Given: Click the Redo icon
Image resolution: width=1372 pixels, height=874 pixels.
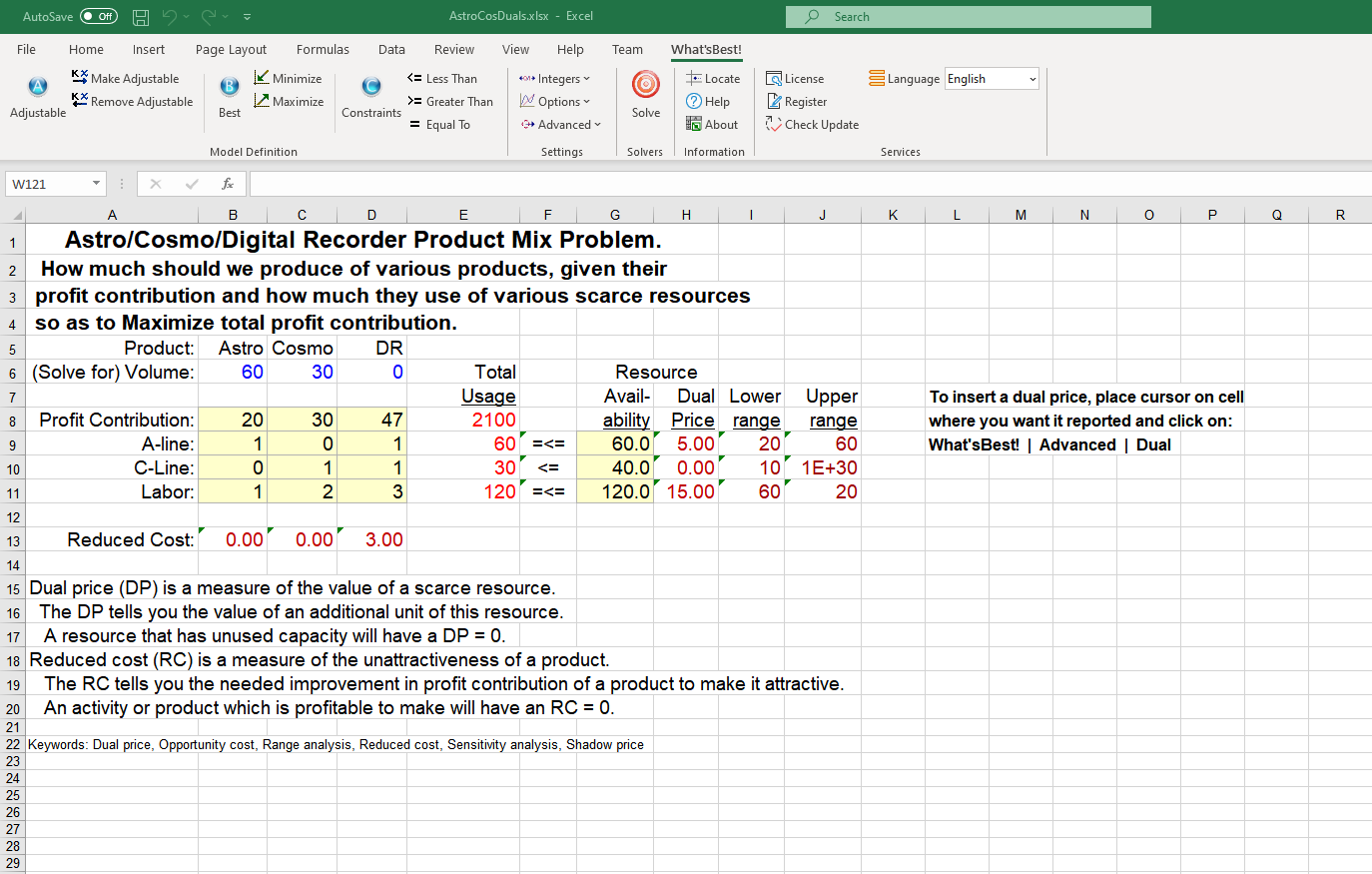Looking at the screenshot, I should coord(209,17).
